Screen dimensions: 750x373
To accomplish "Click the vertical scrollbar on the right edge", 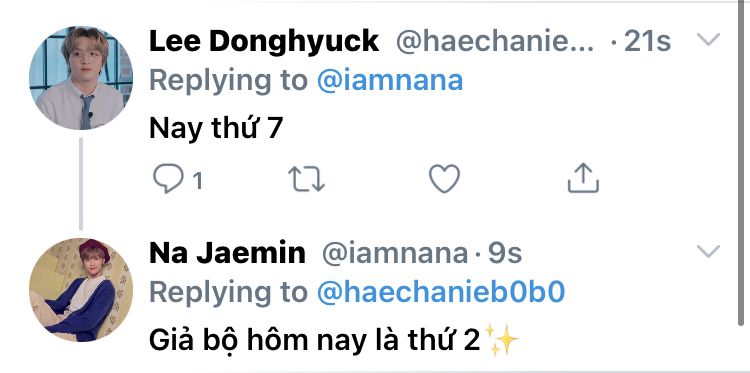I will click(745, 165).
